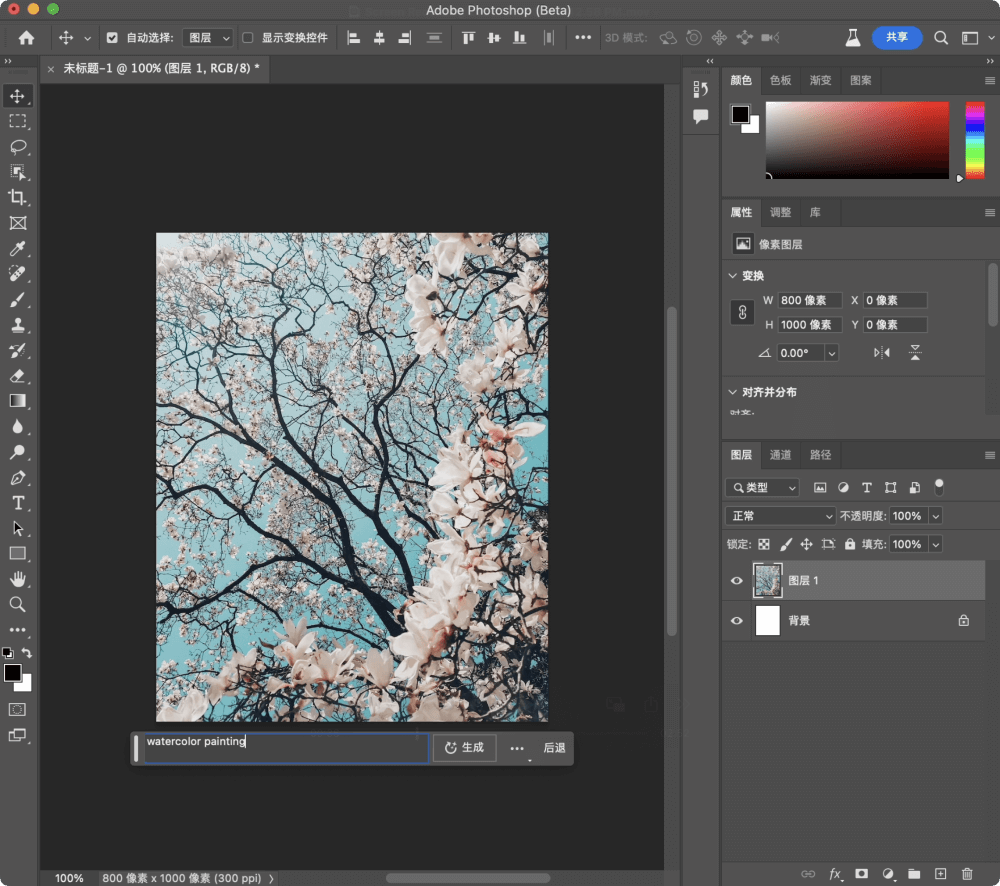1000x886 pixels.
Task: Toggle lock image pixels brush icon
Action: click(786, 544)
